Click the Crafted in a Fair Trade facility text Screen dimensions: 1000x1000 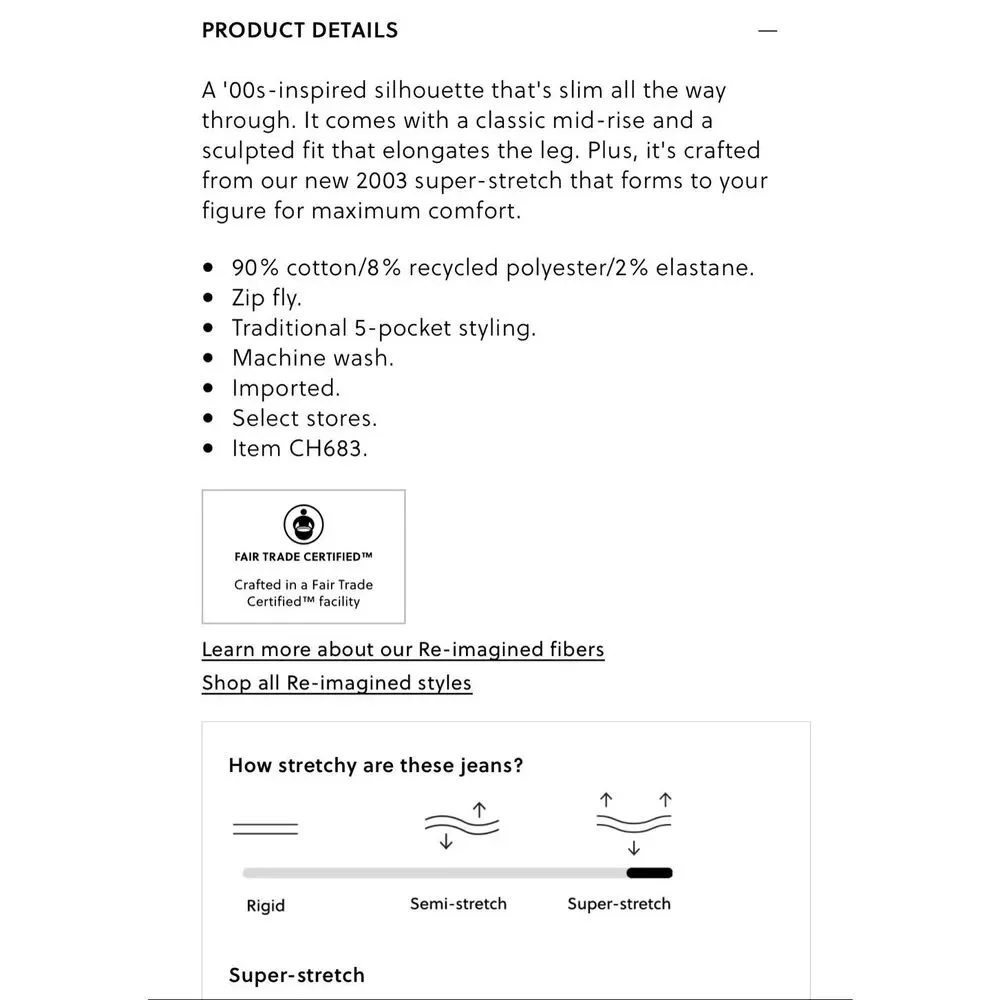point(304,593)
